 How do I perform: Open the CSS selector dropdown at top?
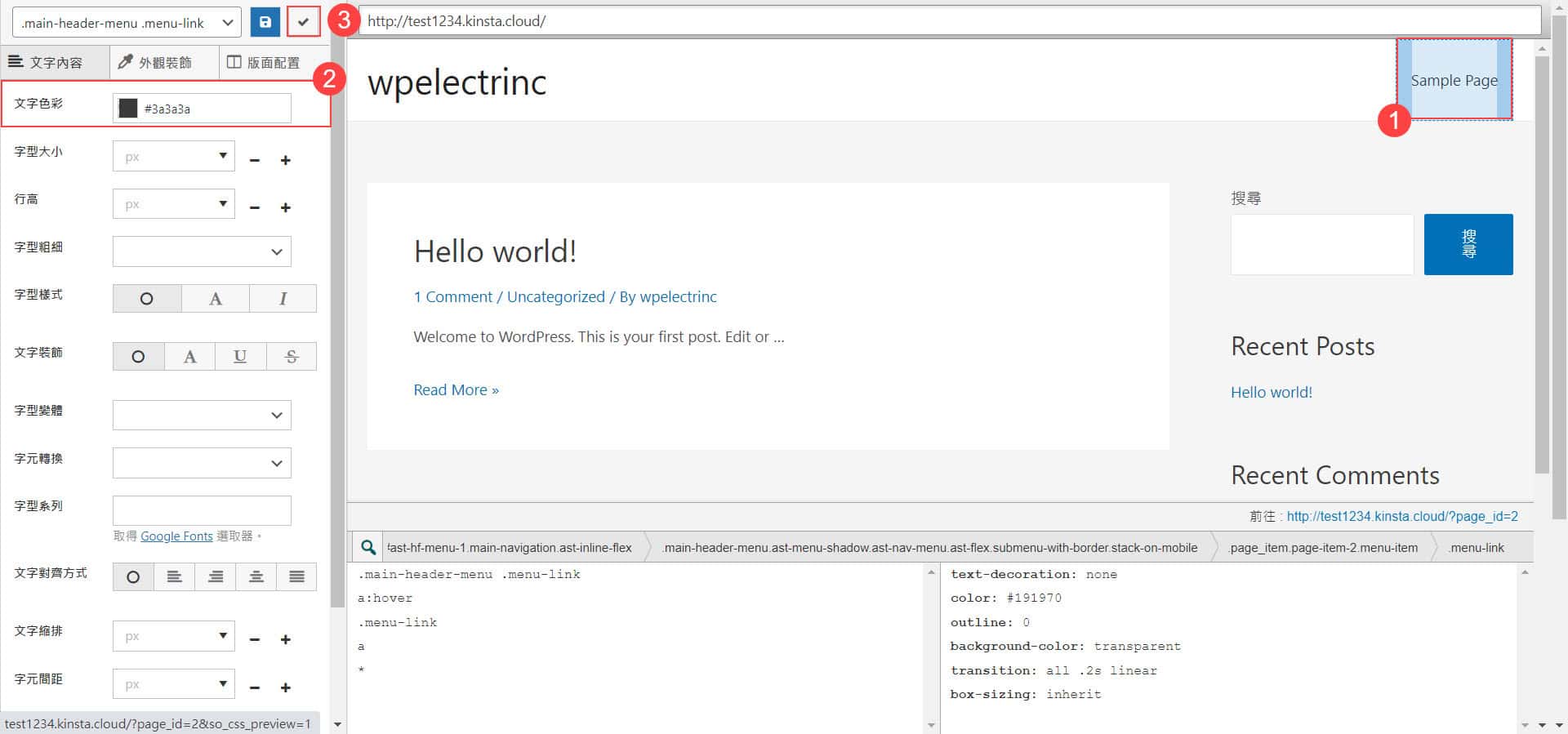(x=127, y=23)
